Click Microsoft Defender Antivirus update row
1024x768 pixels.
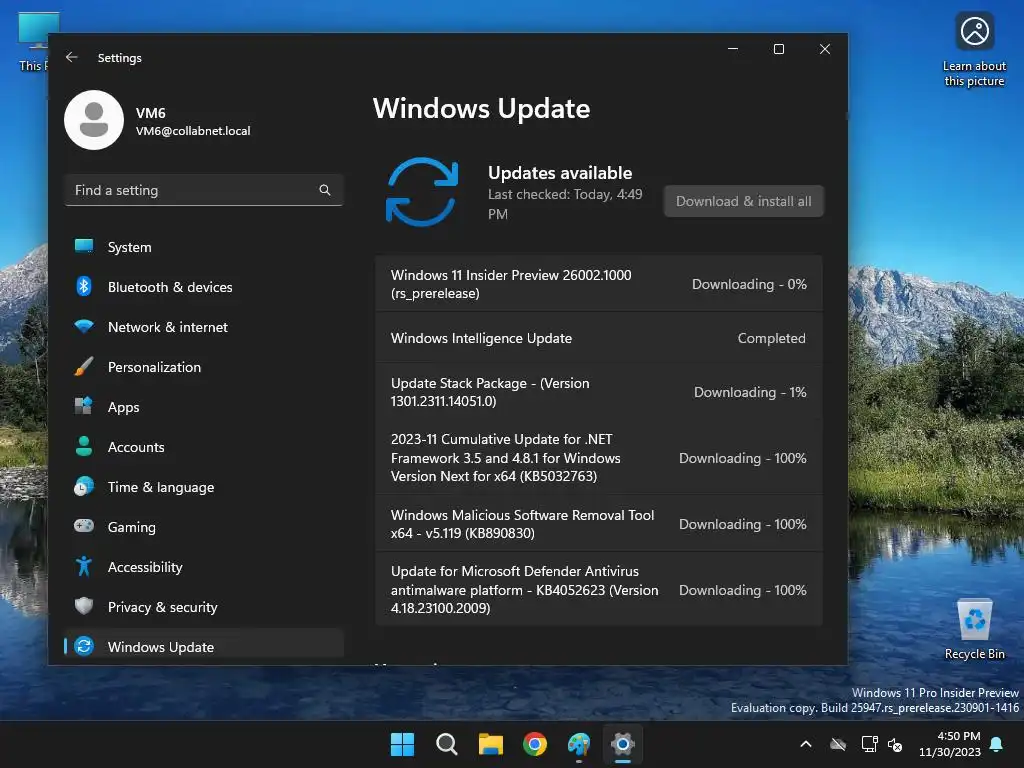pos(599,590)
